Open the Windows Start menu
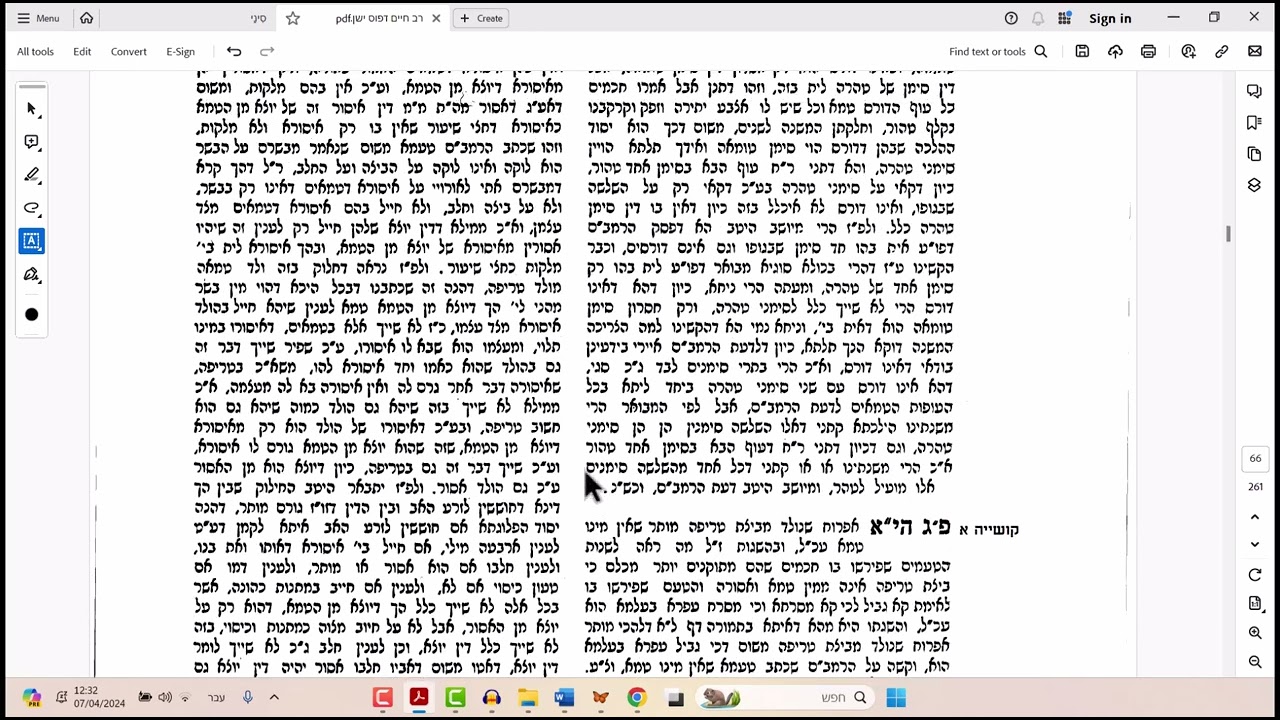The image size is (1280, 720). 895,698
